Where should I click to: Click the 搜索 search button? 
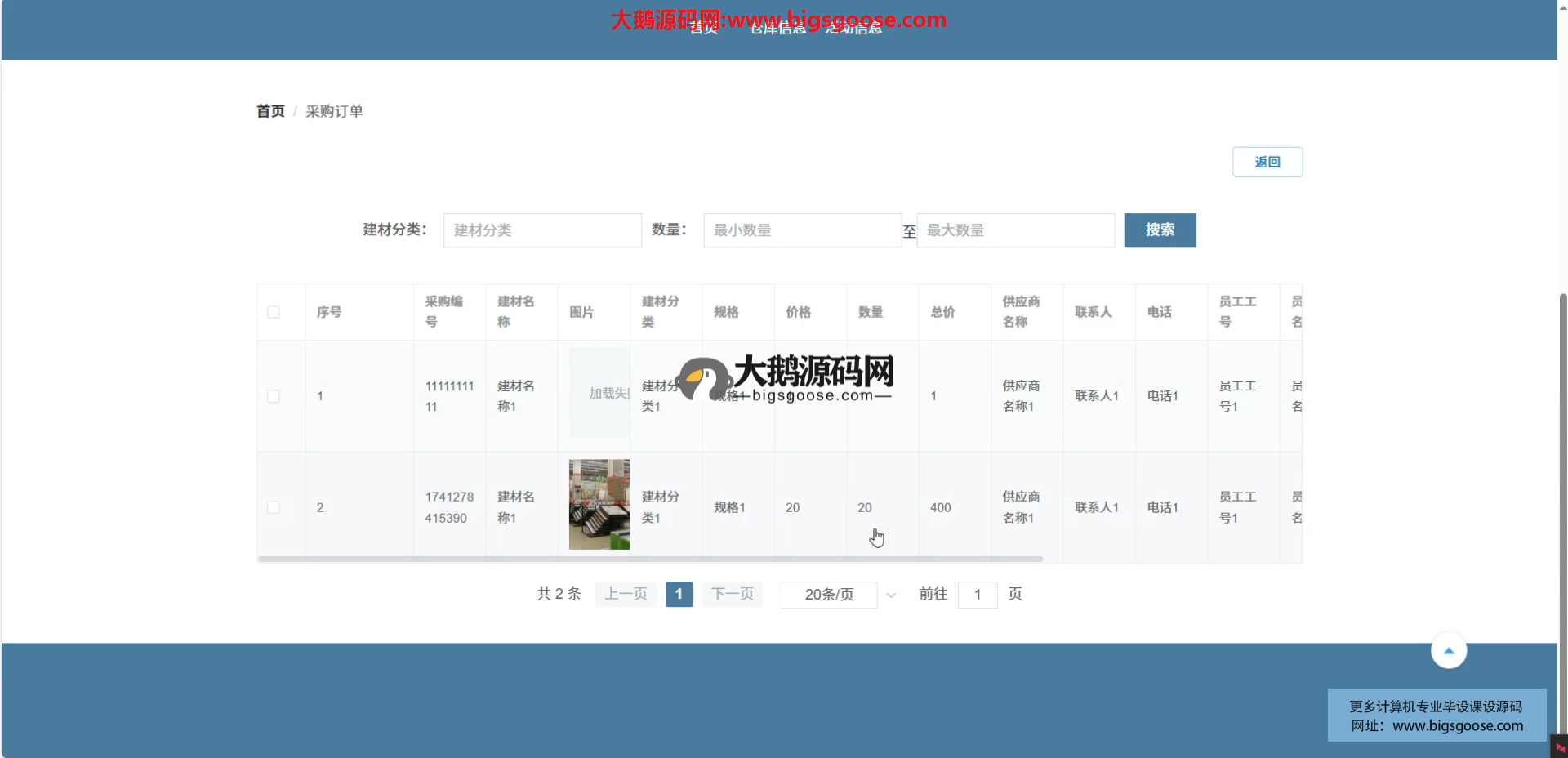[x=1159, y=230]
